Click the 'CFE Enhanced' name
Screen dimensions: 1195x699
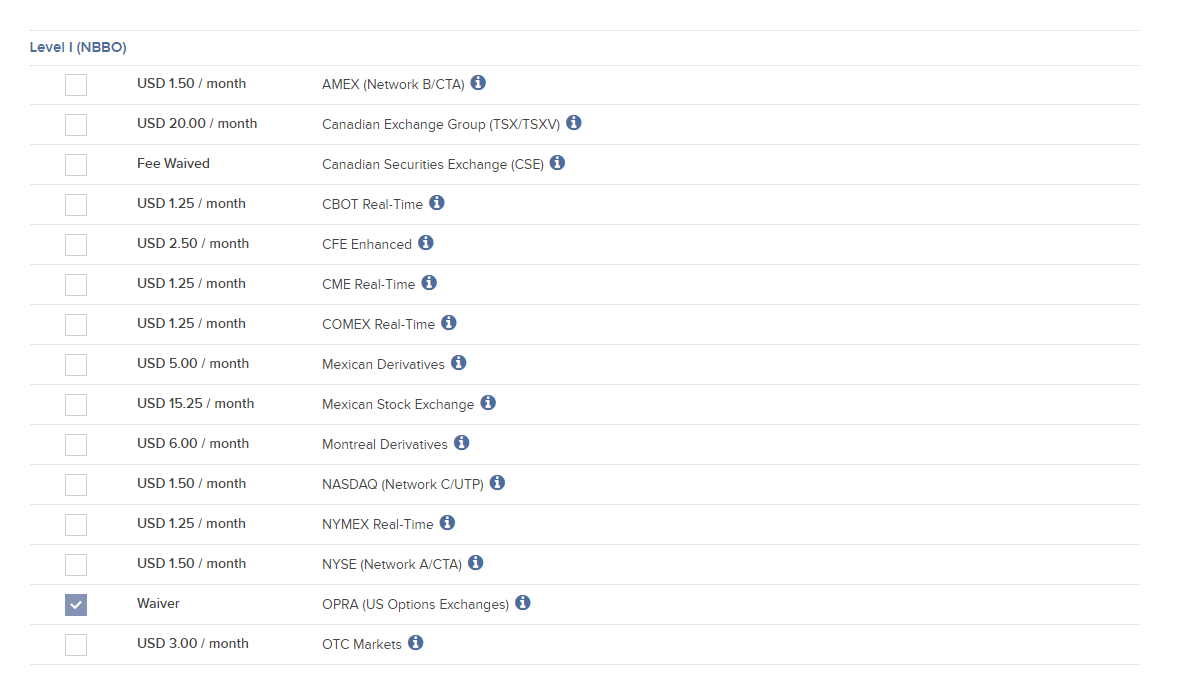click(367, 244)
